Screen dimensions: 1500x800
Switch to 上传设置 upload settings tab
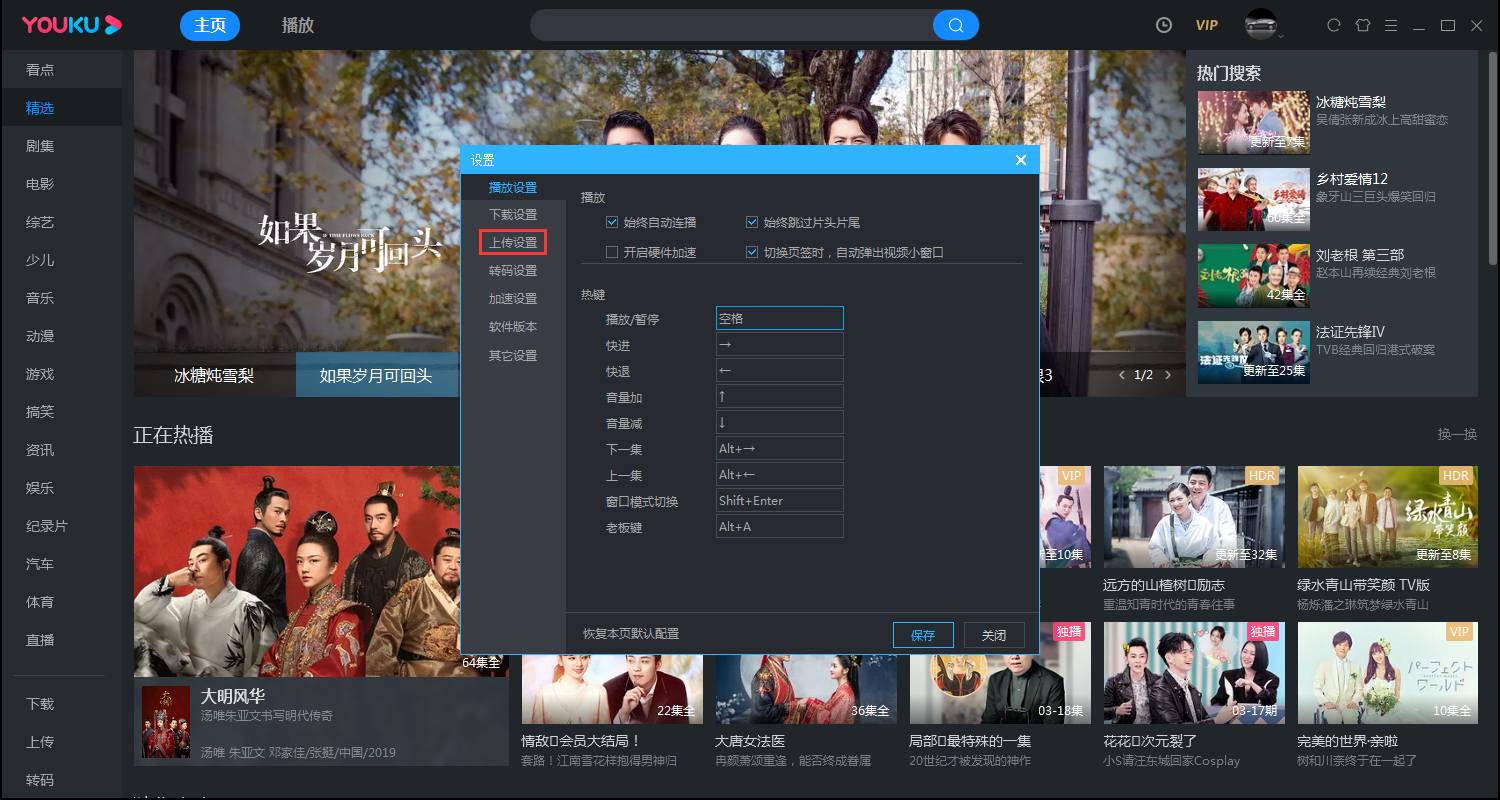coord(513,241)
